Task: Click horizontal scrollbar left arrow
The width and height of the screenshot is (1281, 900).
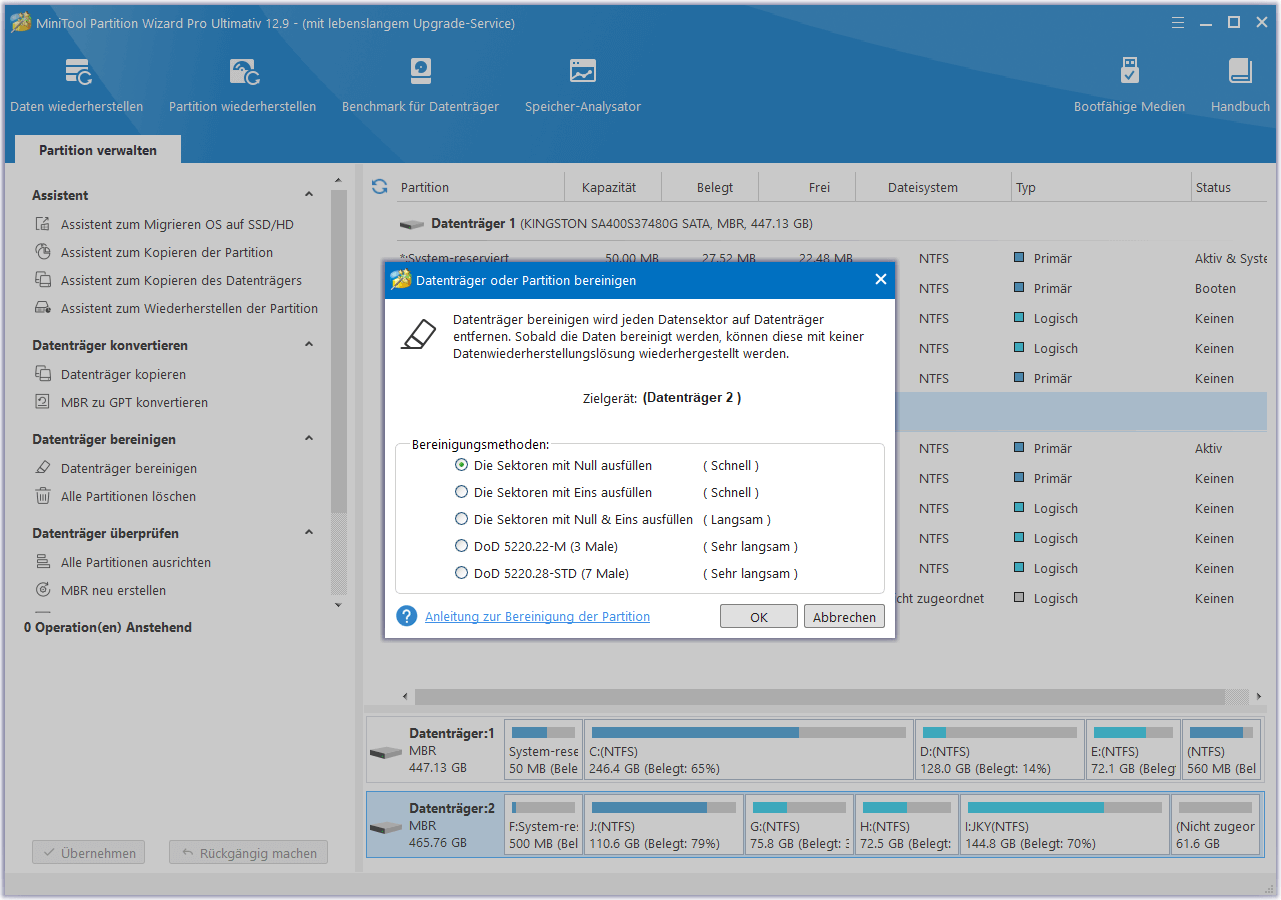Action: click(x=405, y=697)
